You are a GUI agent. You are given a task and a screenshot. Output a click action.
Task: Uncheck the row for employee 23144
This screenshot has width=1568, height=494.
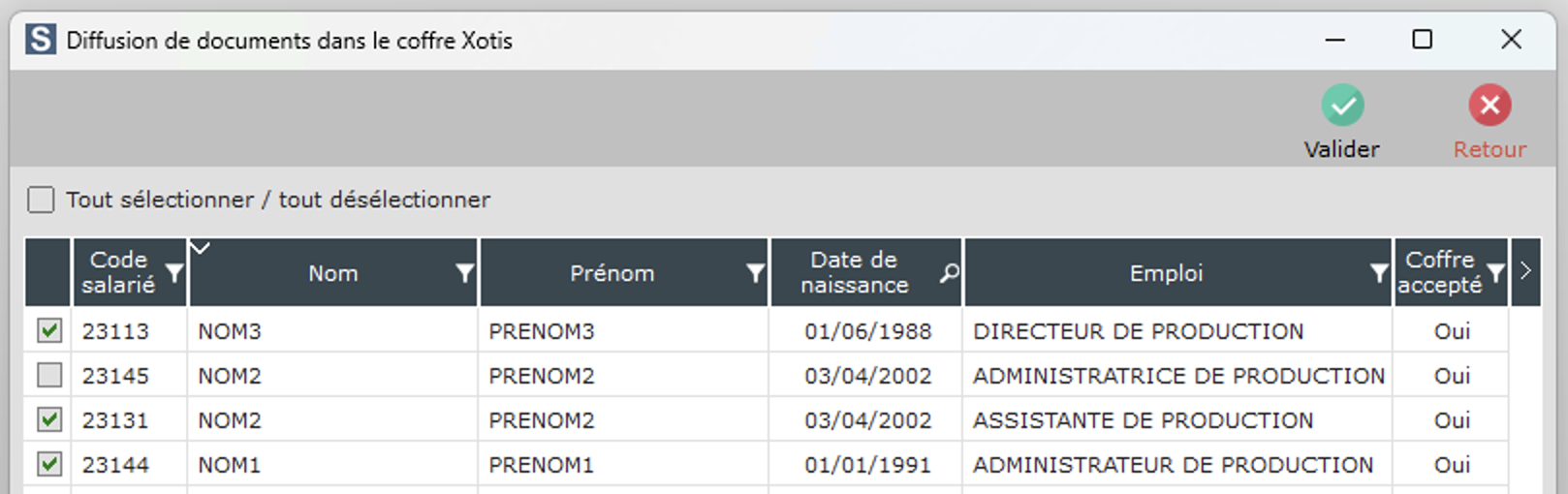[x=49, y=464]
